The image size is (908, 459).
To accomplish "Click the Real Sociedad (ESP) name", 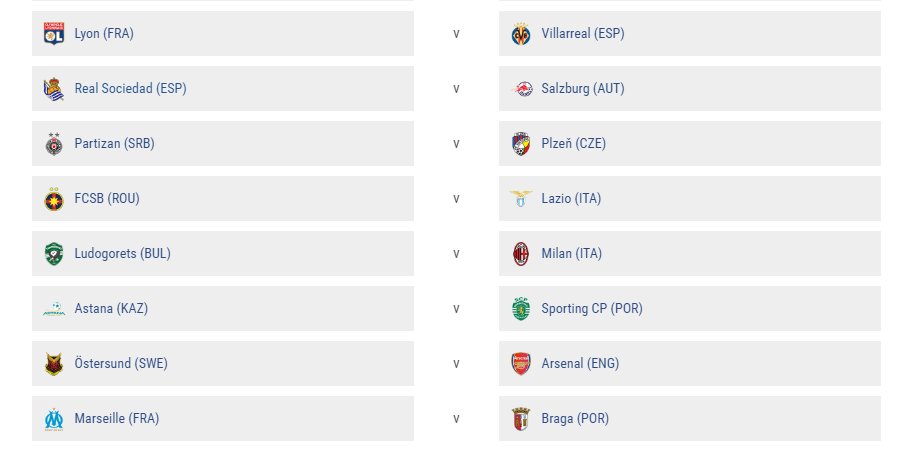I will [x=130, y=89].
